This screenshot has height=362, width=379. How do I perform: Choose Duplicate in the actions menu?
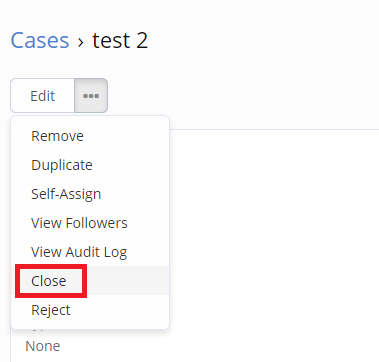(90, 165)
